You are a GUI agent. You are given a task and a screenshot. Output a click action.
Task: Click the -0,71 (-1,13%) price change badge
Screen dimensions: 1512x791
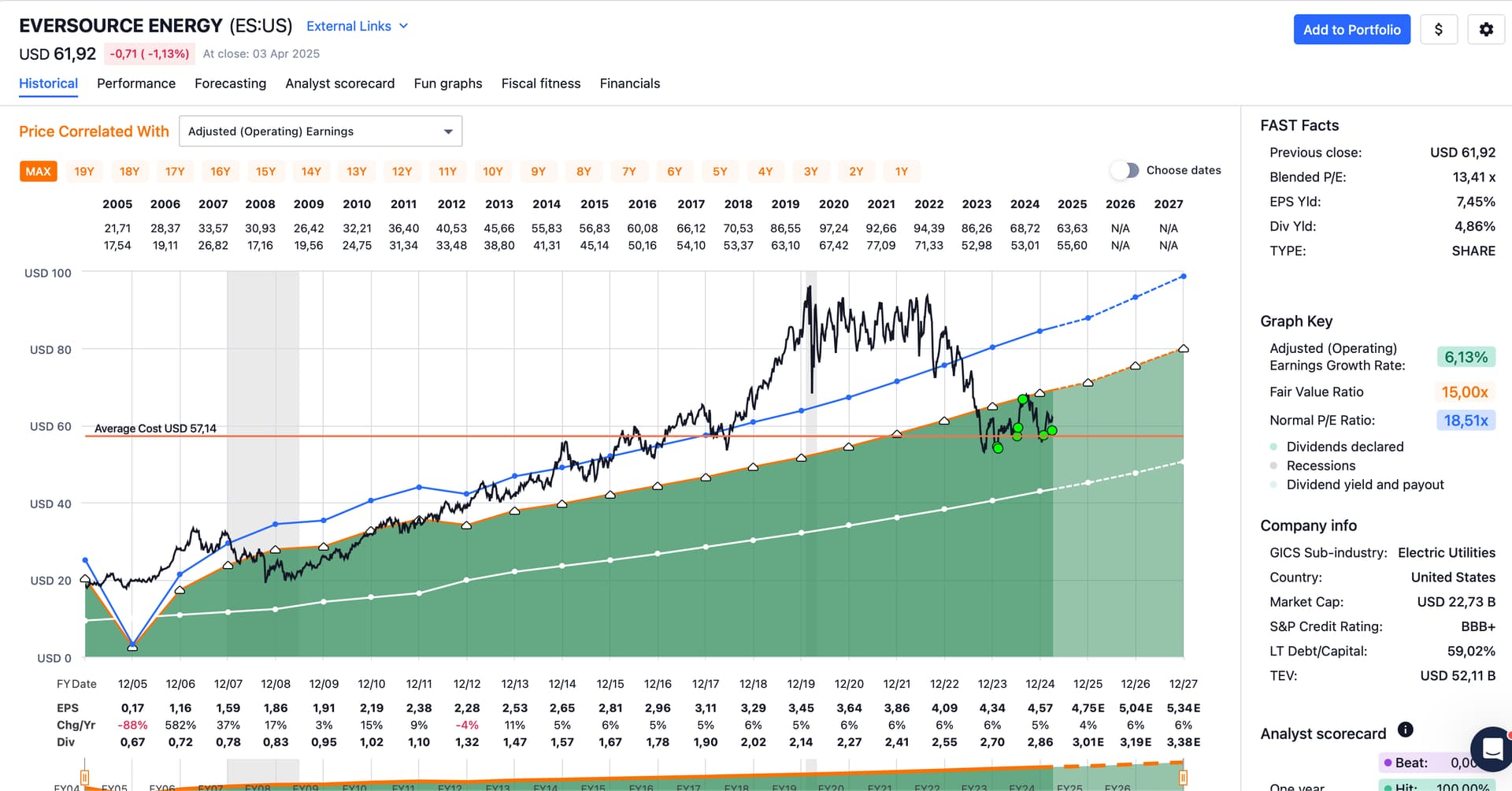pos(149,54)
